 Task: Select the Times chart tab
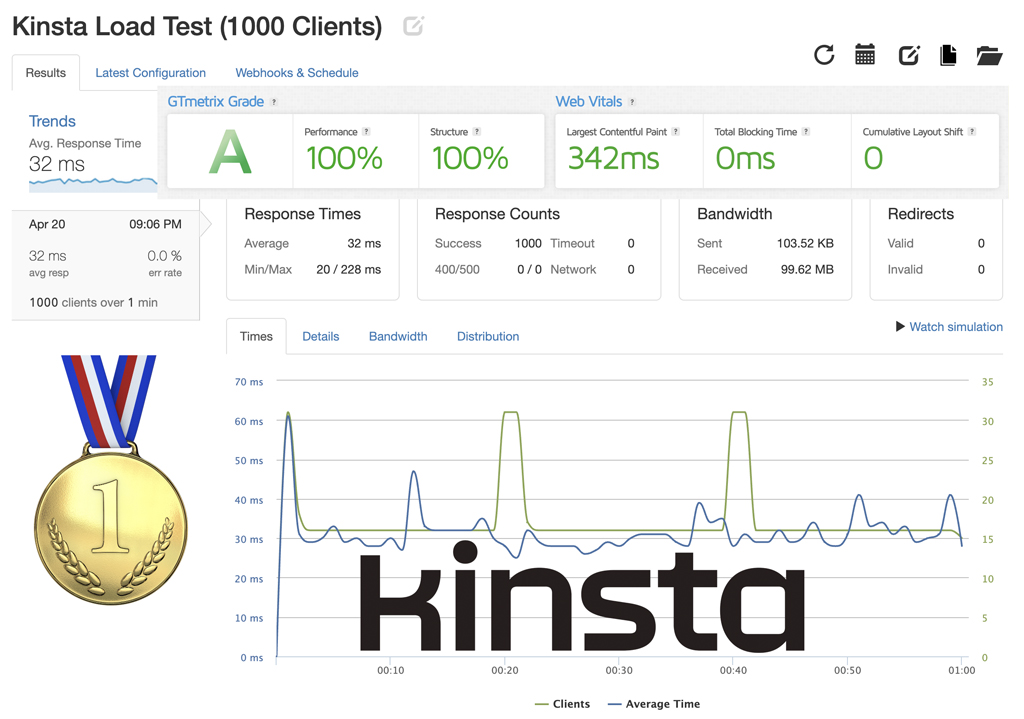pos(256,336)
